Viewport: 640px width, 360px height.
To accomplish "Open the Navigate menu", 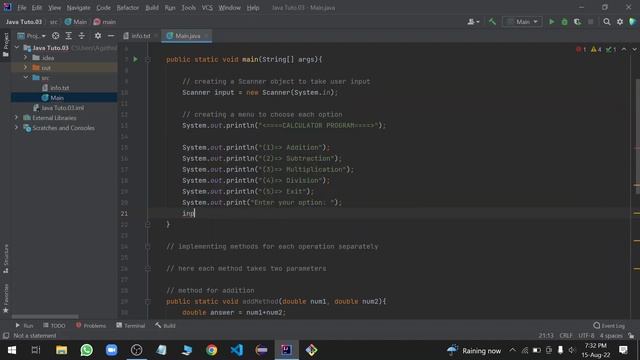I will point(78,8).
